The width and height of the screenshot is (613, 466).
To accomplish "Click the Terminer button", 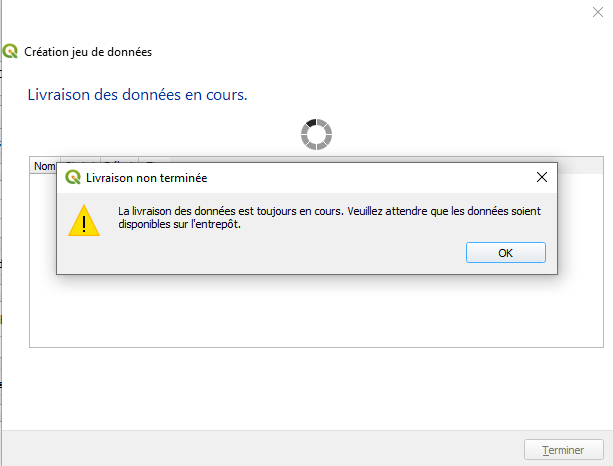I will click(563, 450).
